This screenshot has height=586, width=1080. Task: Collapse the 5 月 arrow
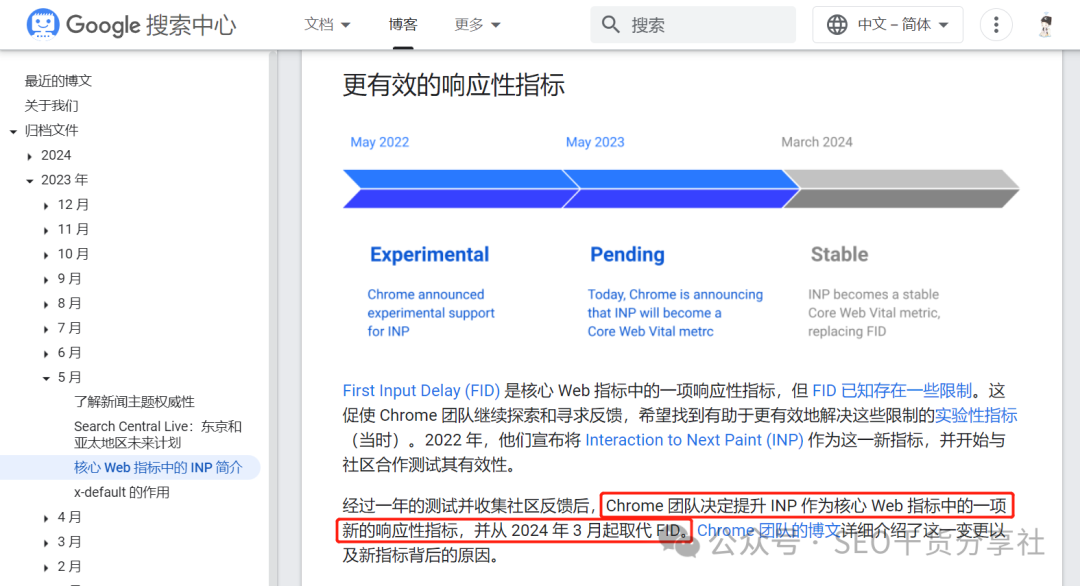point(46,378)
